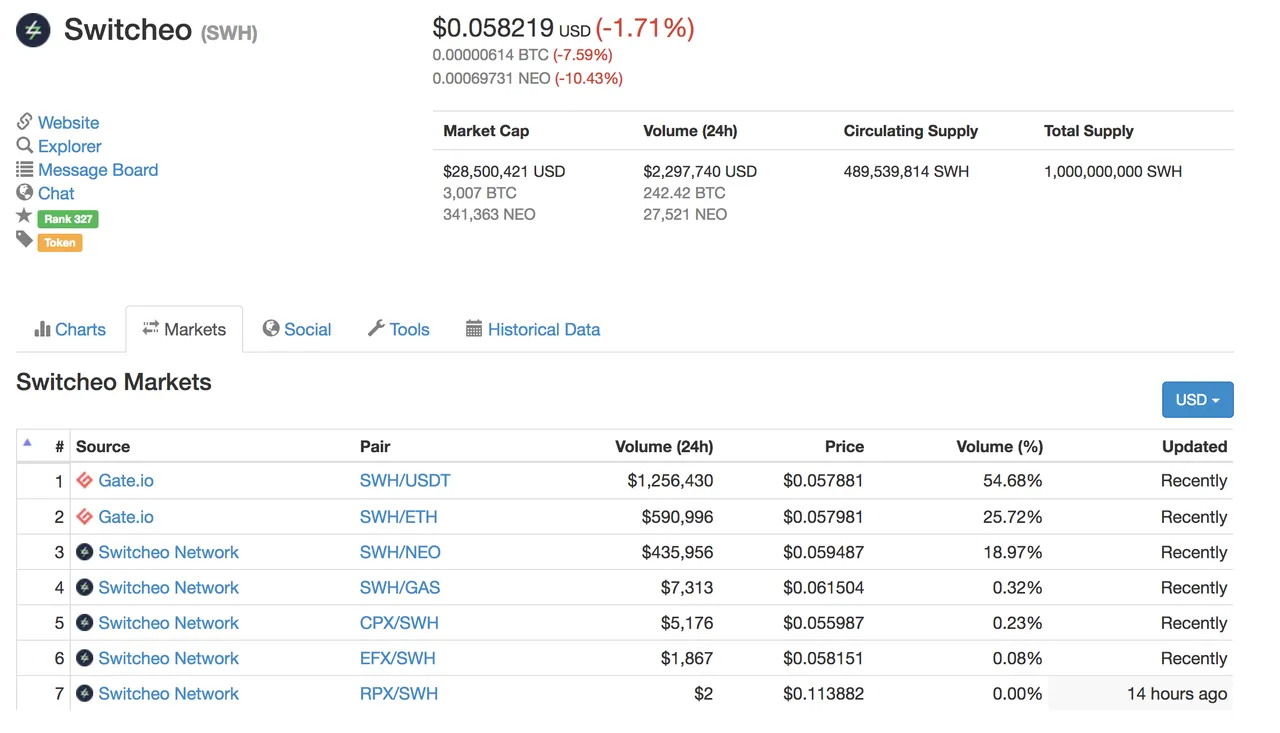
Task: Open Gate.io source link in row 1
Action: pos(126,481)
